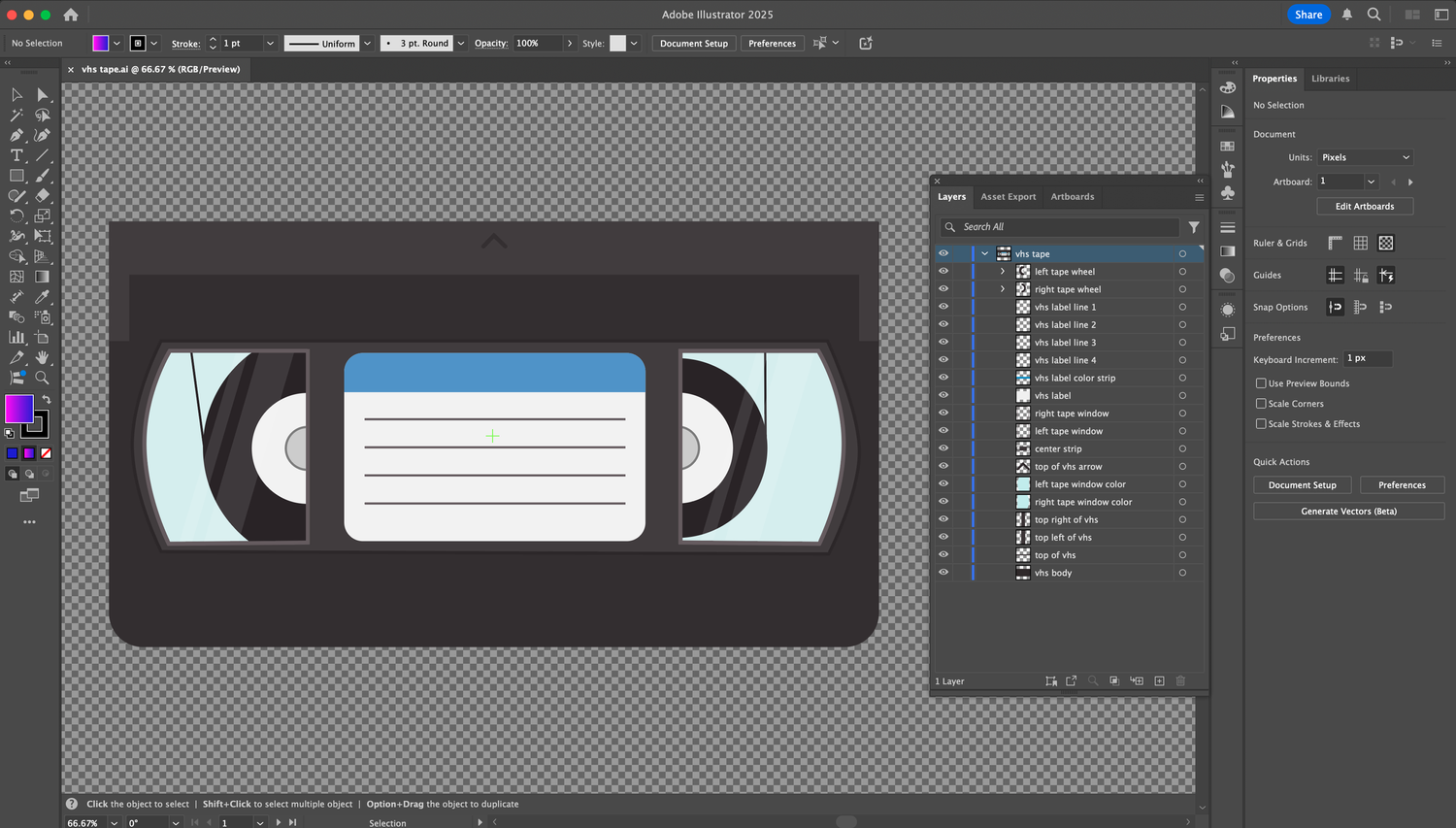Open the Layers filter funnel icon

(1194, 227)
